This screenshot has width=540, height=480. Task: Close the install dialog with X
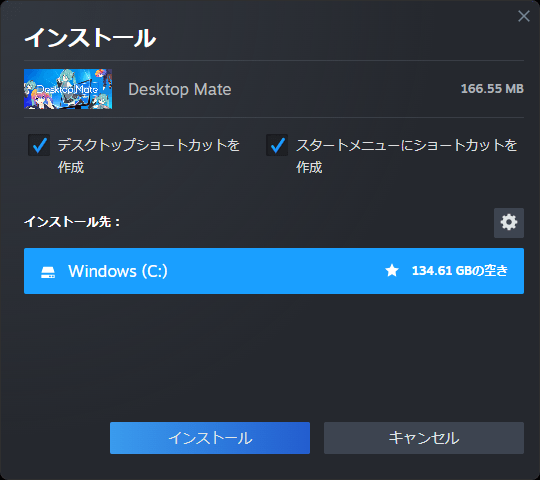523,16
